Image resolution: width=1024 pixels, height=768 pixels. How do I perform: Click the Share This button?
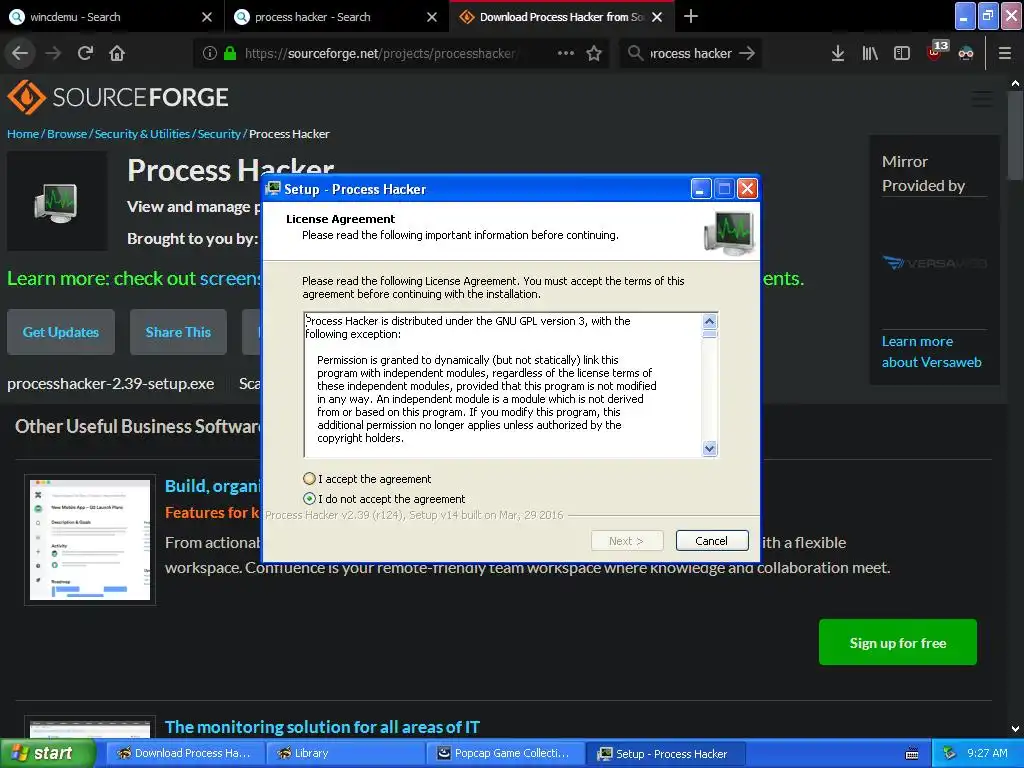(x=178, y=332)
